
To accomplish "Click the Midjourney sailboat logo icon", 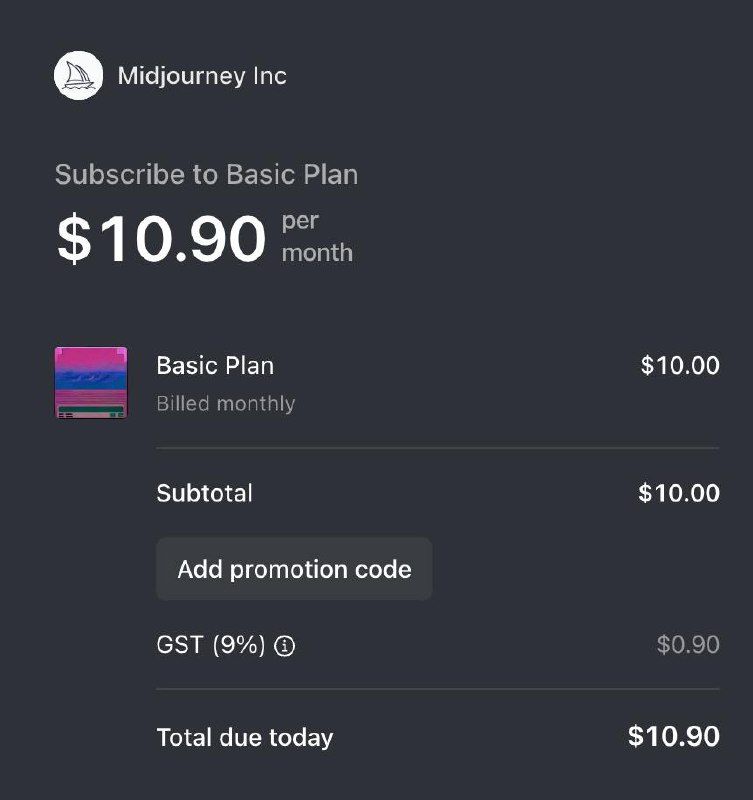I will [78, 76].
